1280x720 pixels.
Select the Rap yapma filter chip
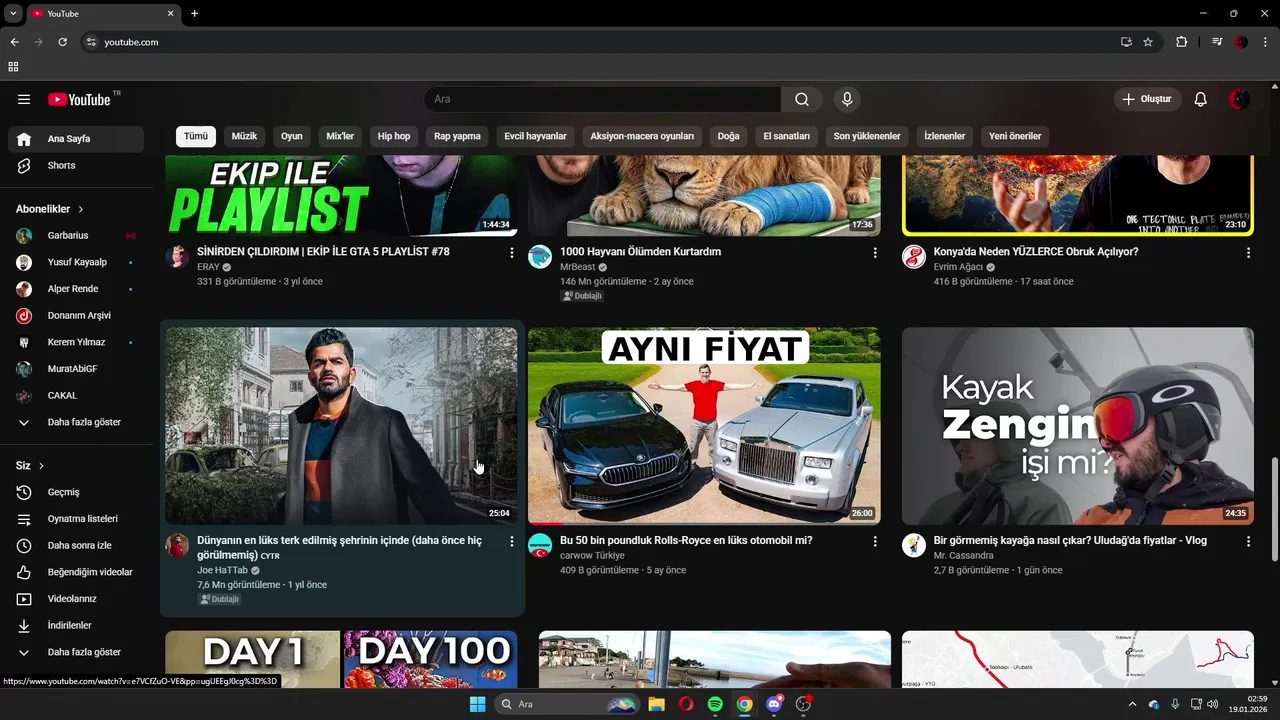pos(457,136)
